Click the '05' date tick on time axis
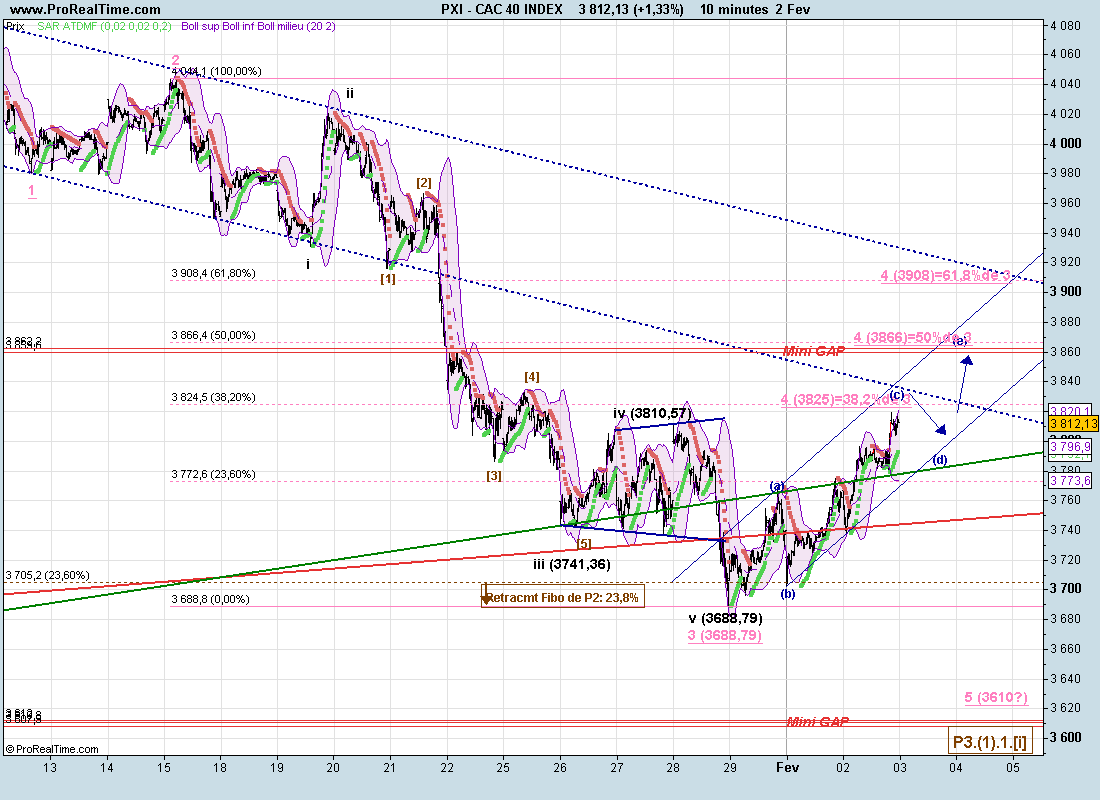The height and width of the screenshot is (800, 1100). tap(1012, 767)
